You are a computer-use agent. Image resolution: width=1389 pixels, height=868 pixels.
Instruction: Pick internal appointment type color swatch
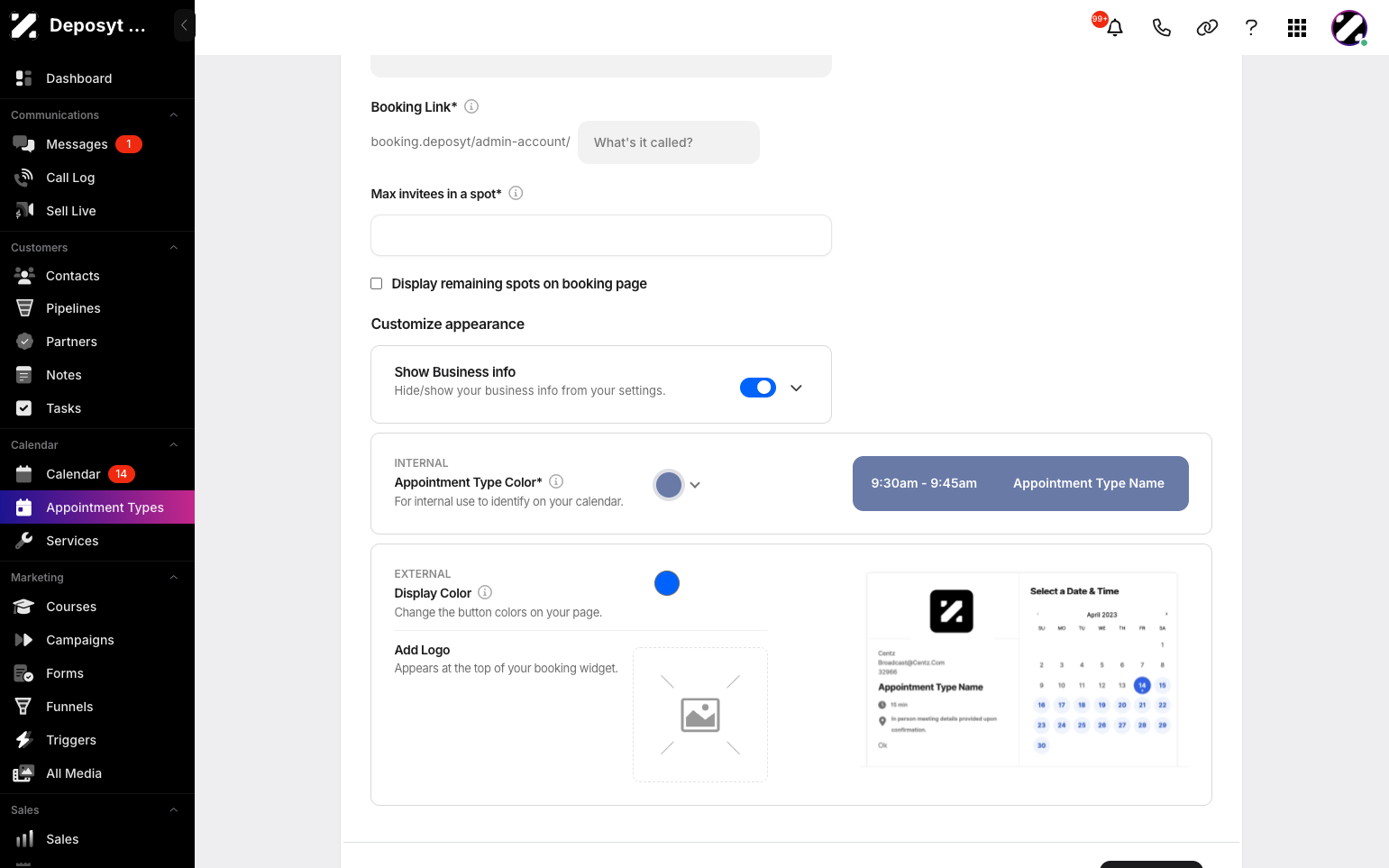pos(669,485)
